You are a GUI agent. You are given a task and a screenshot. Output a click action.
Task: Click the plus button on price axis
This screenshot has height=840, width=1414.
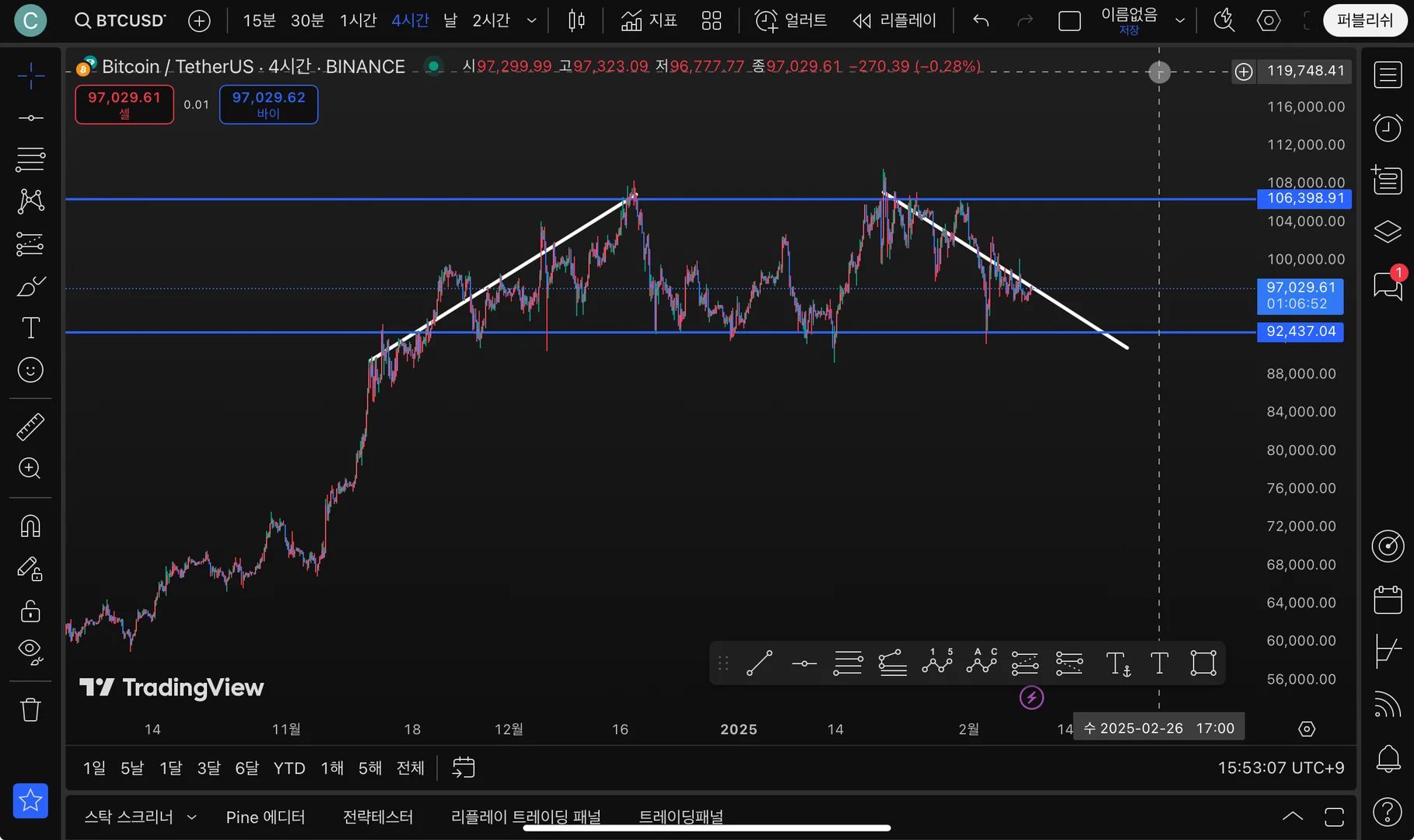(1244, 72)
